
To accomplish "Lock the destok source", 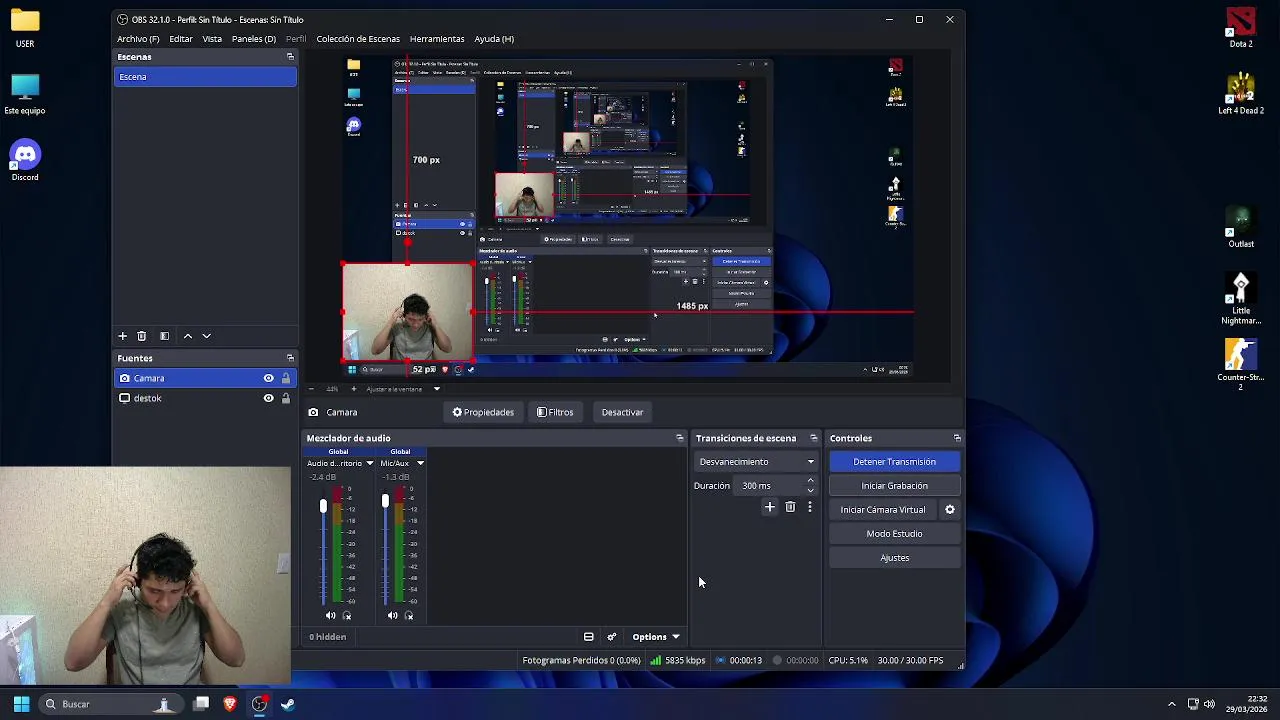I will [286, 398].
